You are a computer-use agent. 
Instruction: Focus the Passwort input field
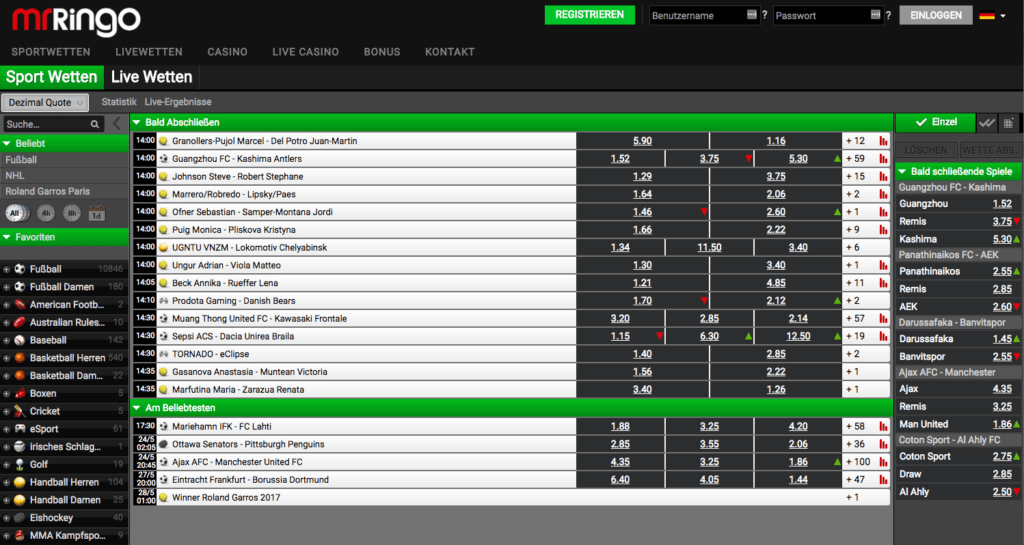pos(827,15)
